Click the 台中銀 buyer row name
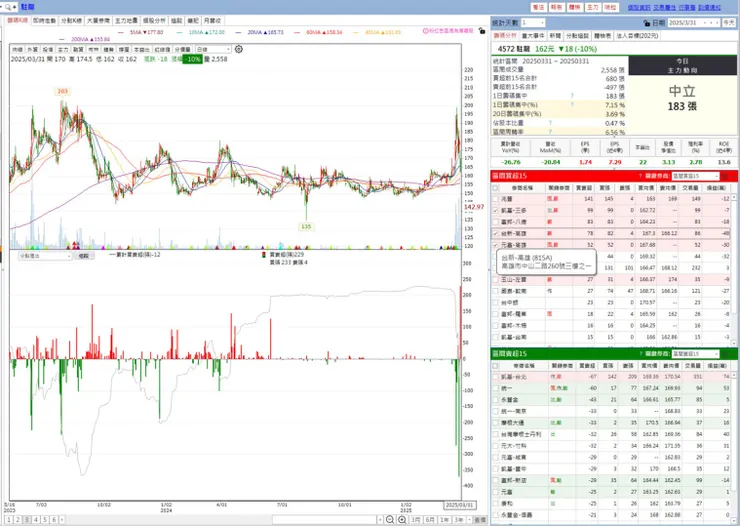The width and height of the screenshot is (740, 526). click(x=510, y=302)
